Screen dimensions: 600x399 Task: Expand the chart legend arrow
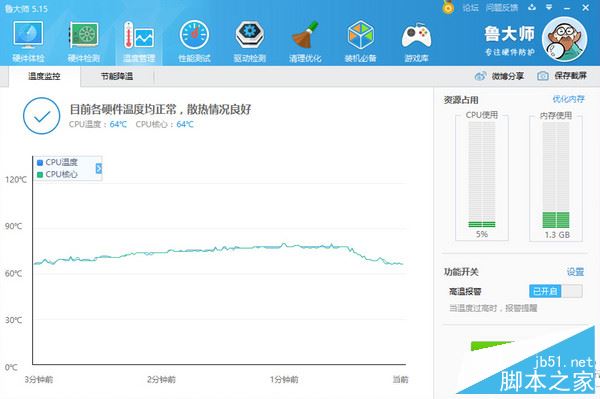pyautogui.click(x=99, y=168)
